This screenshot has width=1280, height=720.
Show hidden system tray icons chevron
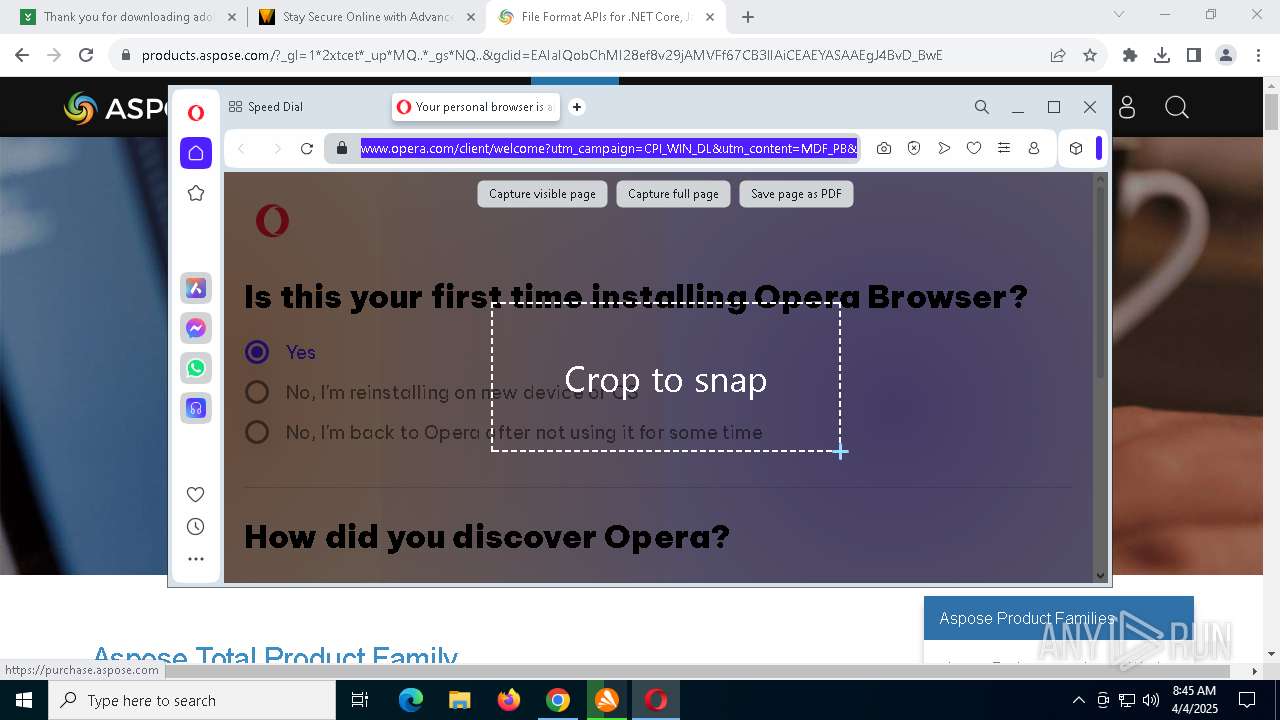pyautogui.click(x=1078, y=700)
